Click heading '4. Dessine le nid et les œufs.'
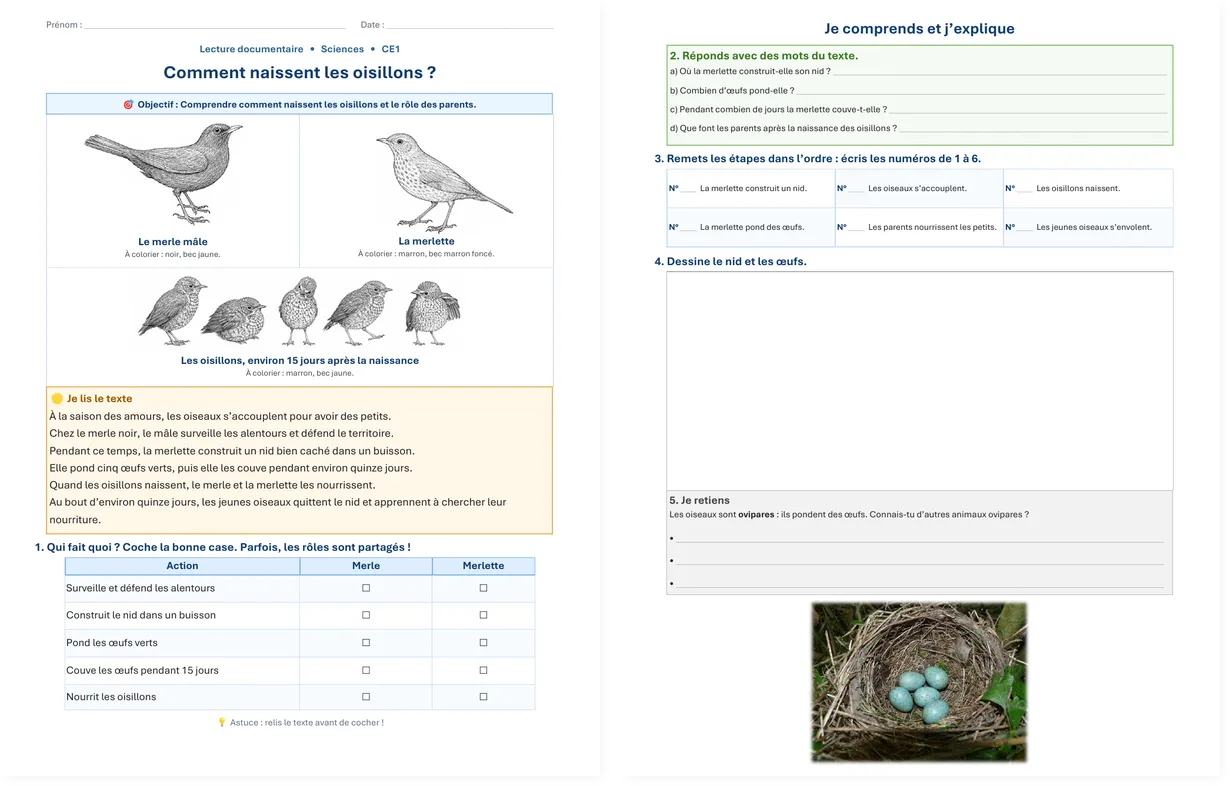This screenshot has width=1230, height=786. (x=730, y=262)
